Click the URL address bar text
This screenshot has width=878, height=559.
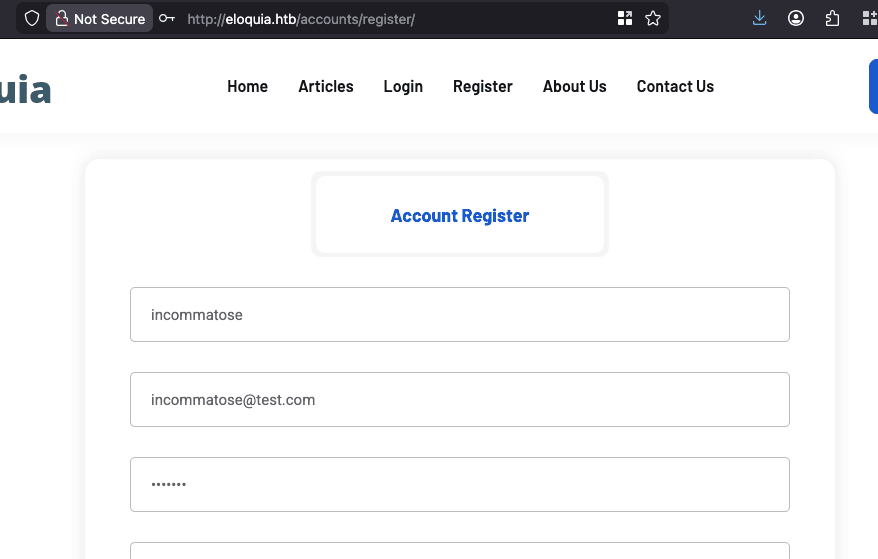(301, 19)
